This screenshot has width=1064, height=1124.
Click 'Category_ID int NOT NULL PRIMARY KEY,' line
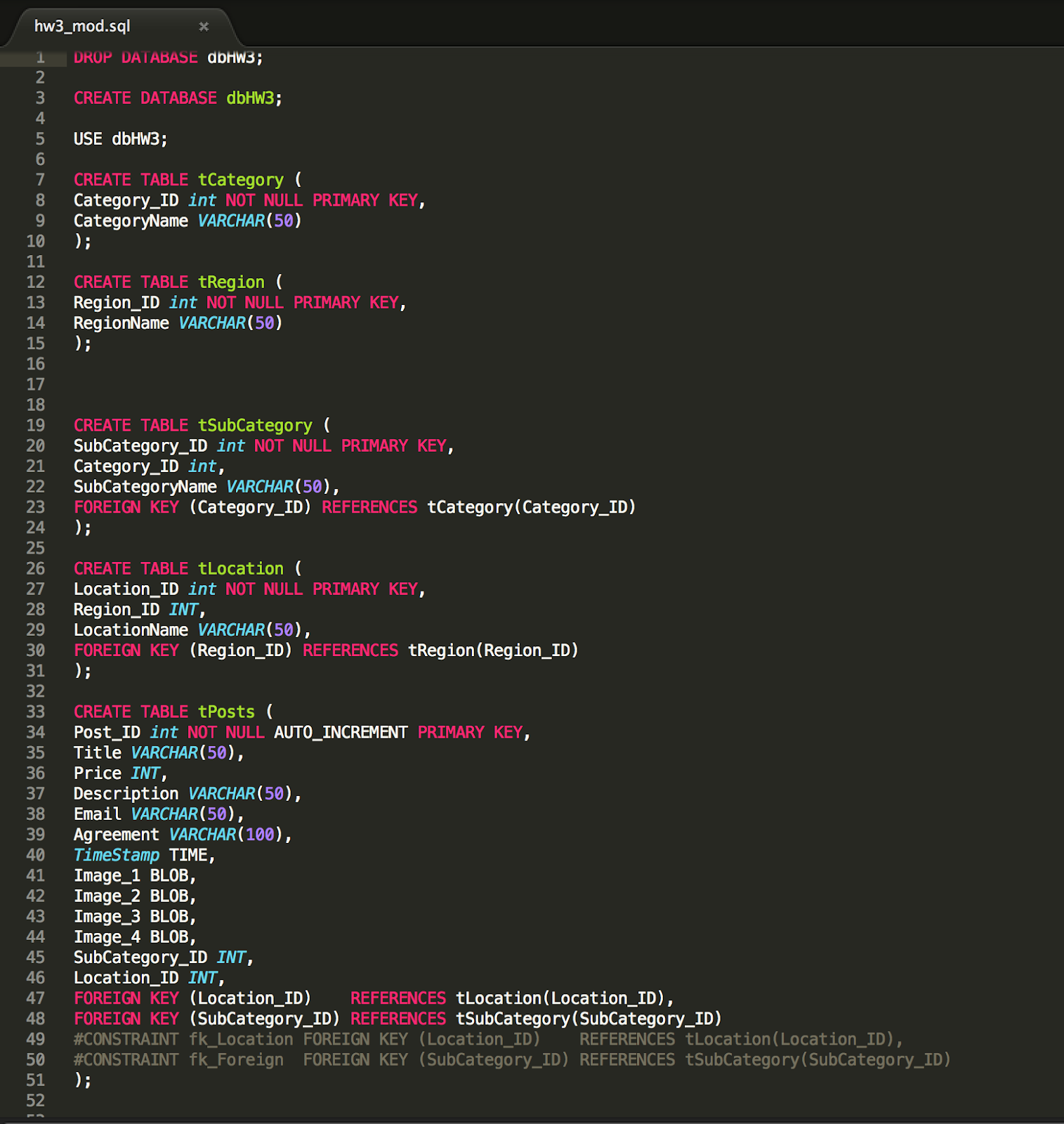[249, 200]
